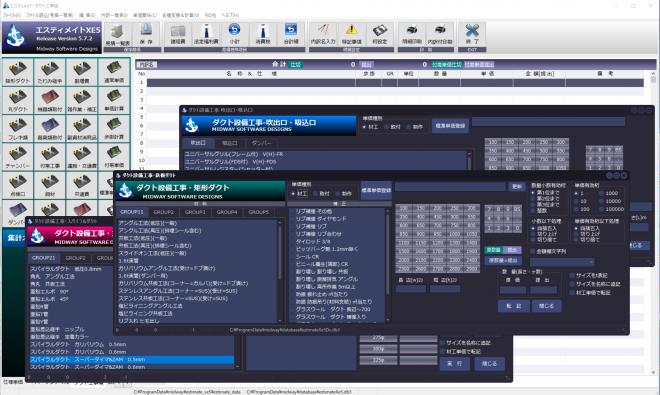The width and height of the screenshot is (660, 395).
Task: Switch to ダンパー tab in 吹出口・吸込口 window
Action: 261,143
